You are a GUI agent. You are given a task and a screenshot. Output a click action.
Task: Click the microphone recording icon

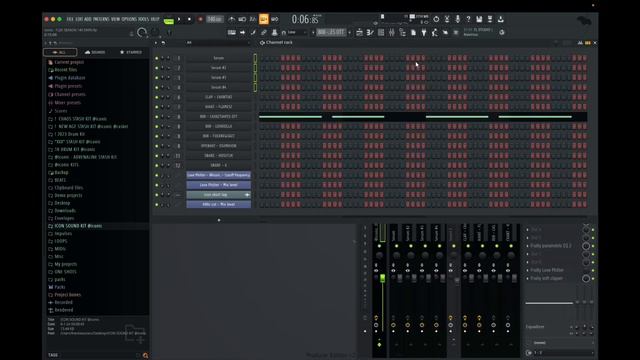tap(458, 19)
